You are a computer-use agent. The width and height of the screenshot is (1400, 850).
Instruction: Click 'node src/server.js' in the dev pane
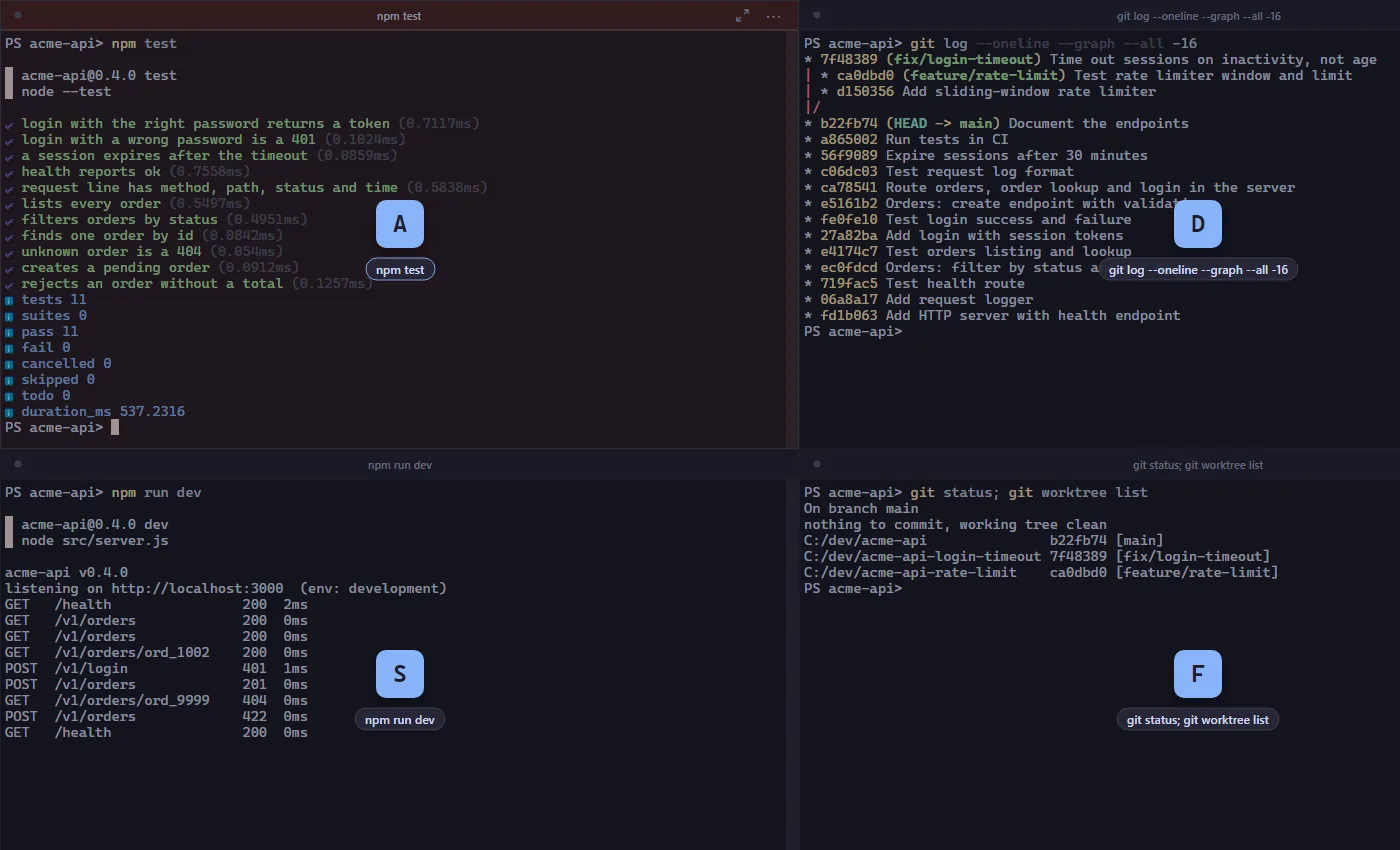tap(95, 541)
